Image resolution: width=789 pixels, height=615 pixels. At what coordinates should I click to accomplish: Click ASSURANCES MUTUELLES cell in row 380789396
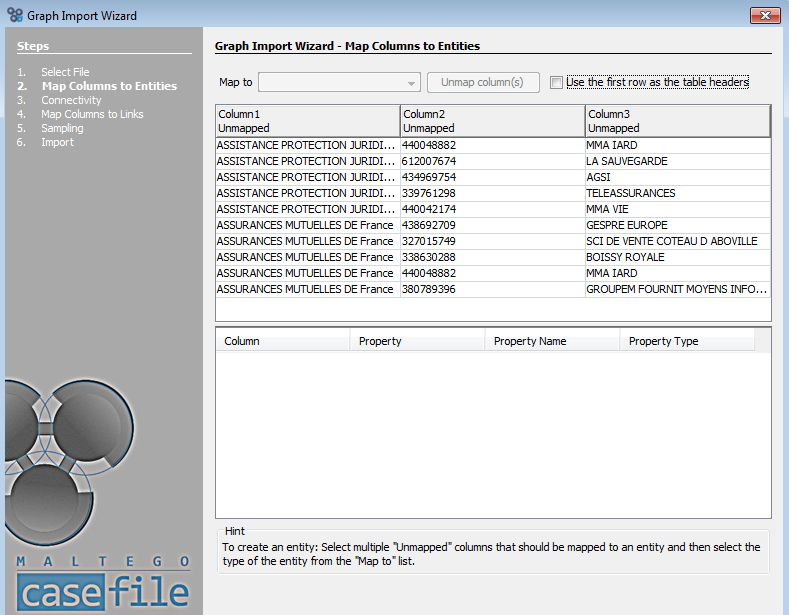click(308, 289)
